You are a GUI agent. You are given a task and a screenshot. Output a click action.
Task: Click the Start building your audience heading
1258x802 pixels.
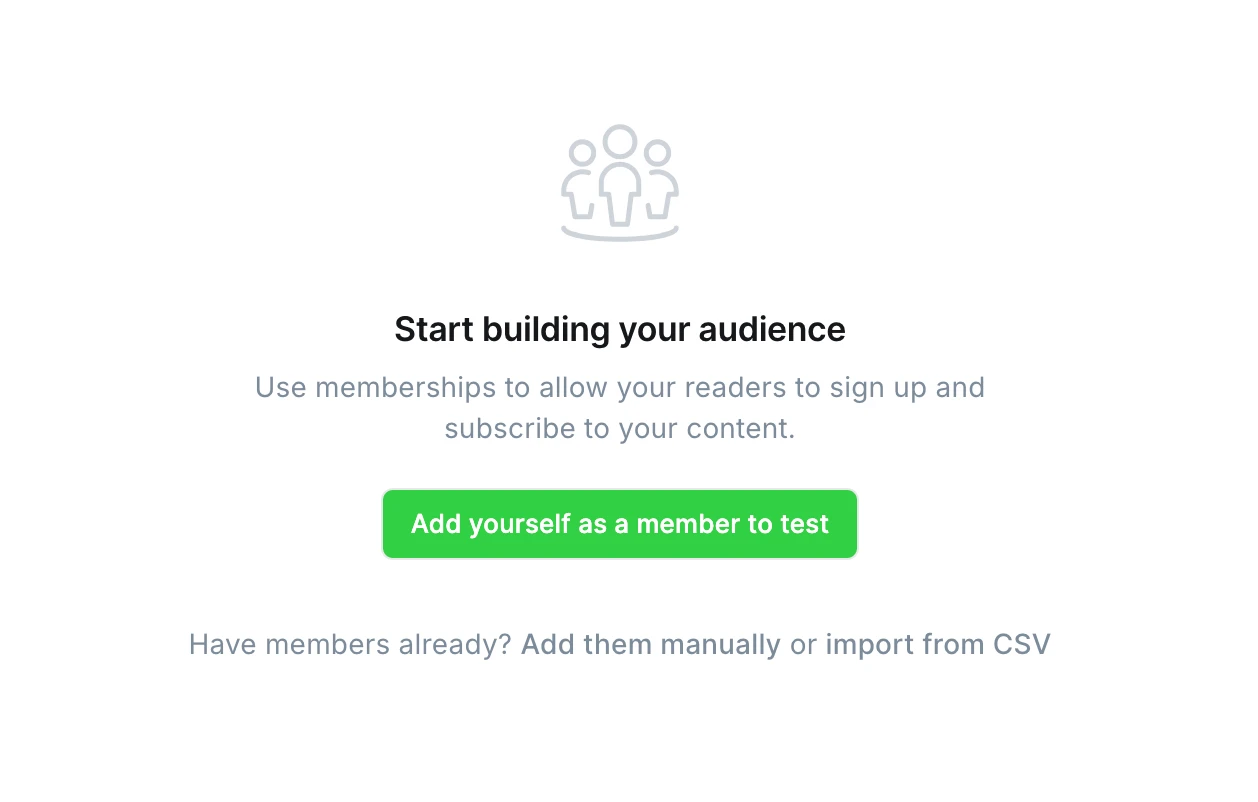[620, 329]
